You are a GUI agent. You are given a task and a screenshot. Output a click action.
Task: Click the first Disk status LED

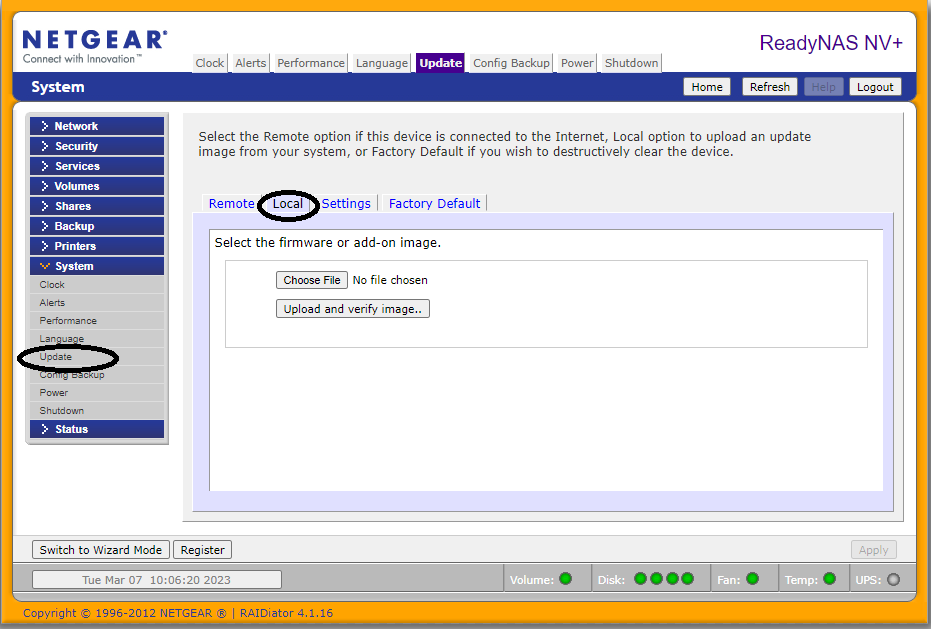point(640,579)
